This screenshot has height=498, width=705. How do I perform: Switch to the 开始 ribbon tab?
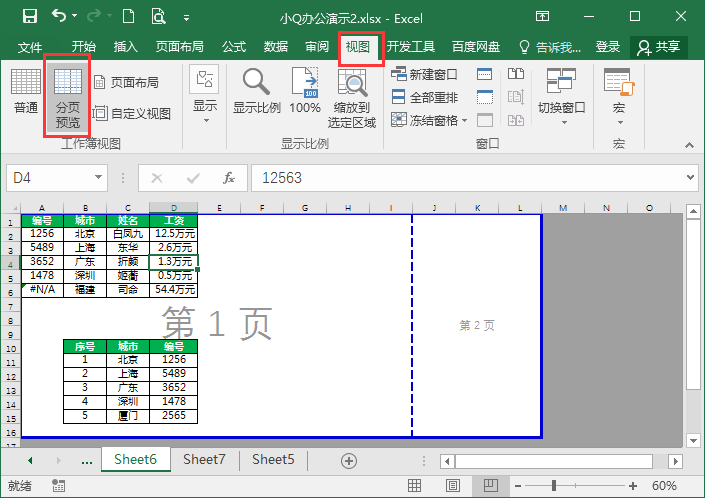(84, 47)
